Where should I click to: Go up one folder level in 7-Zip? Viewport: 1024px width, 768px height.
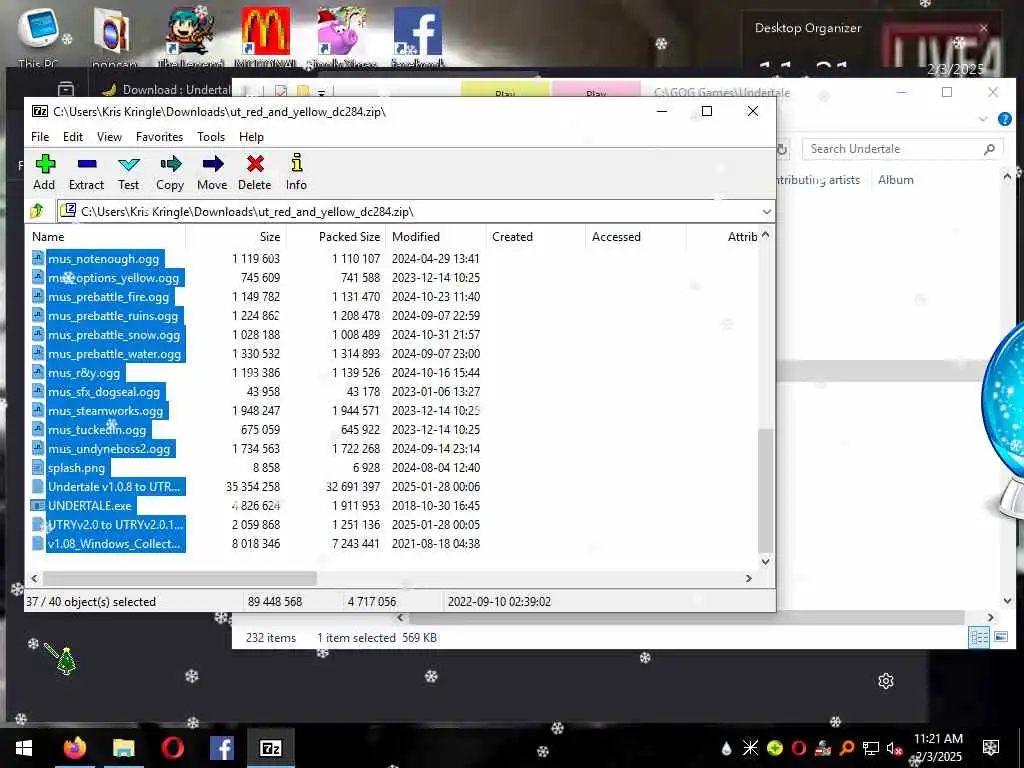37,211
